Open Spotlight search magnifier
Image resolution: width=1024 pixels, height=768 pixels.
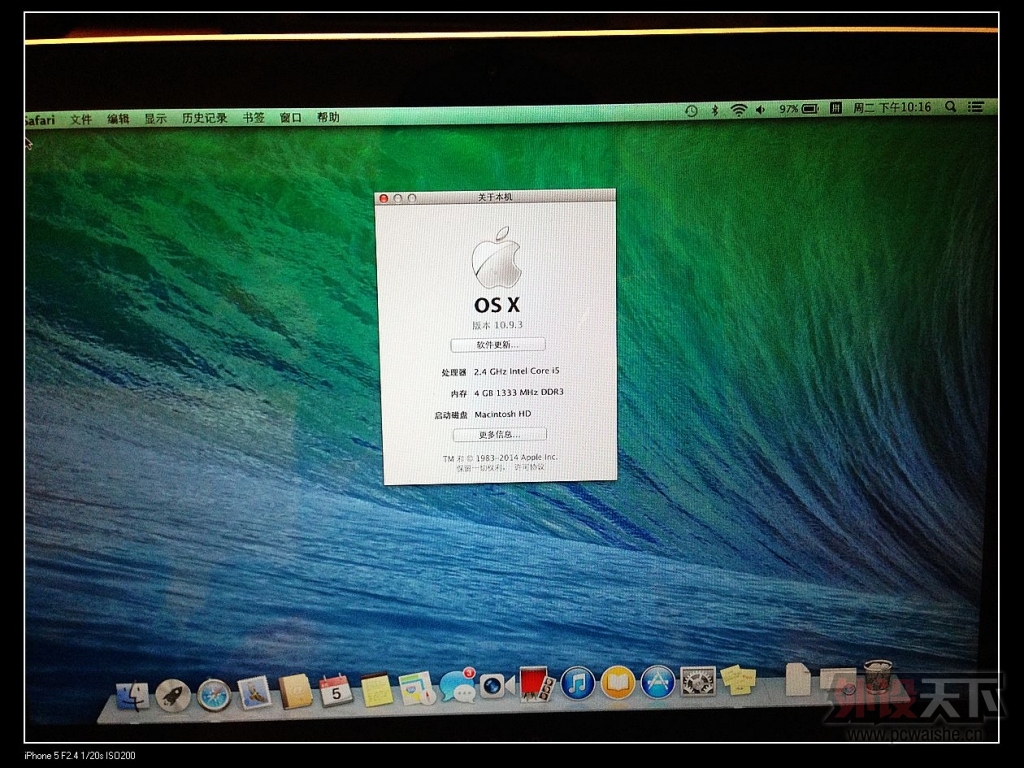pos(951,106)
